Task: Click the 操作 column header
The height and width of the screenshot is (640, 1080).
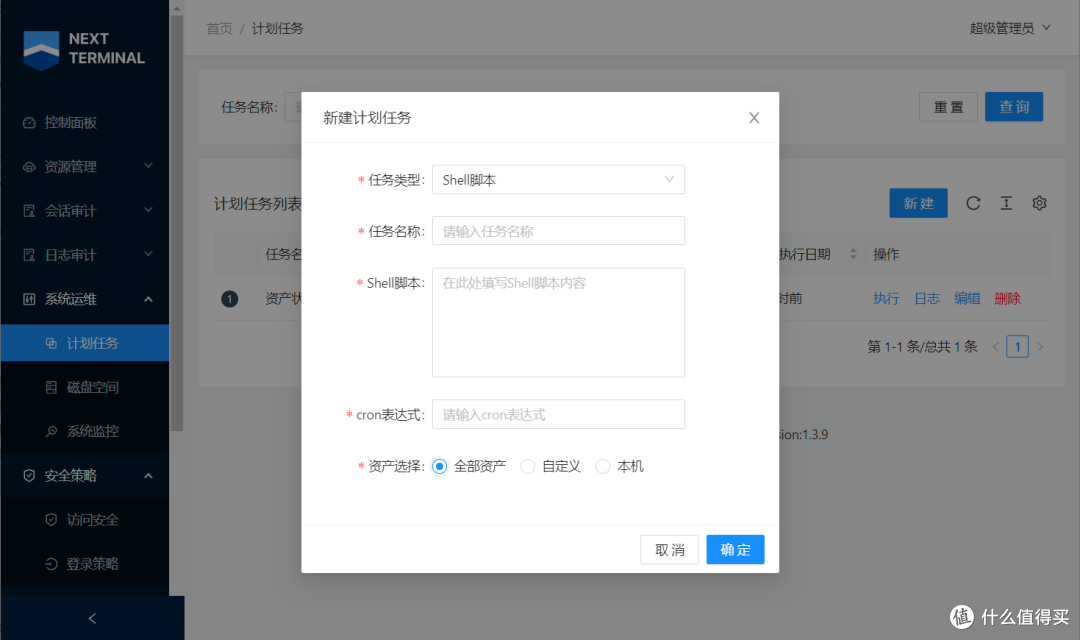Action: pyautogui.click(x=886, y=254)
